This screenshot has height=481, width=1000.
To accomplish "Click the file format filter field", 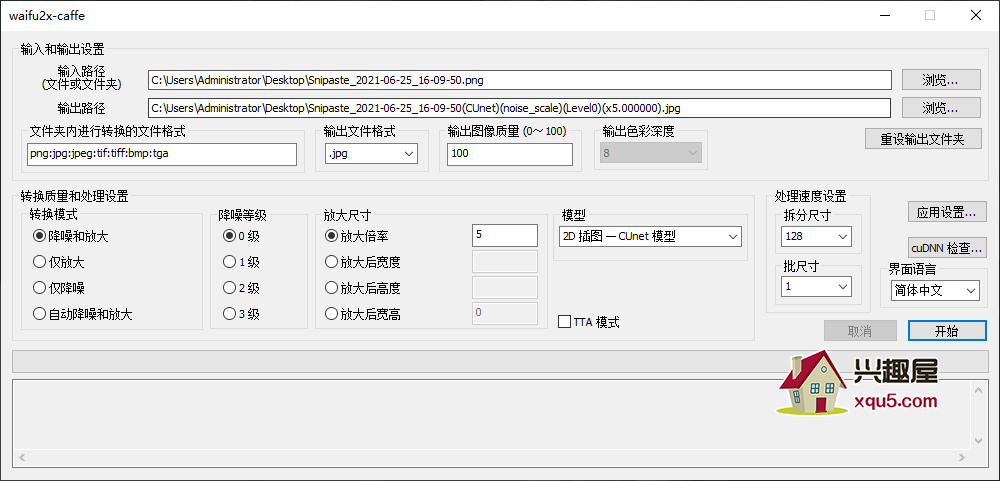I will pos(162,154).
